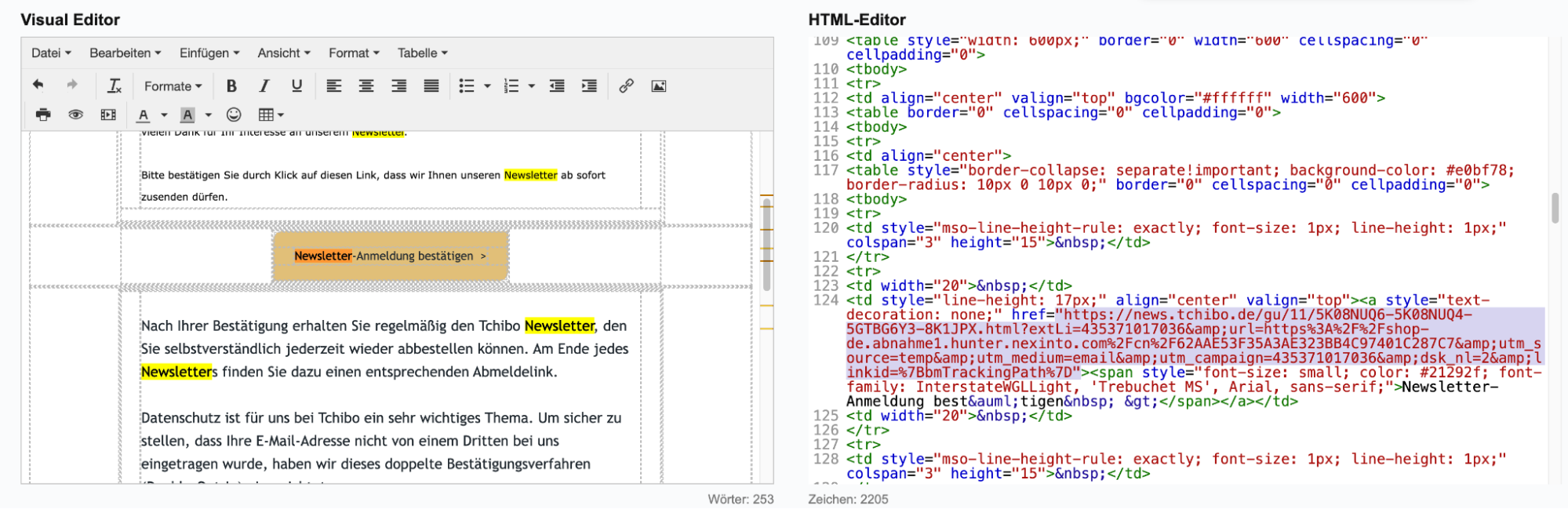Center align text
Image resolution: width=1568 pixels, height=509 pixels.
coord(366,85)
